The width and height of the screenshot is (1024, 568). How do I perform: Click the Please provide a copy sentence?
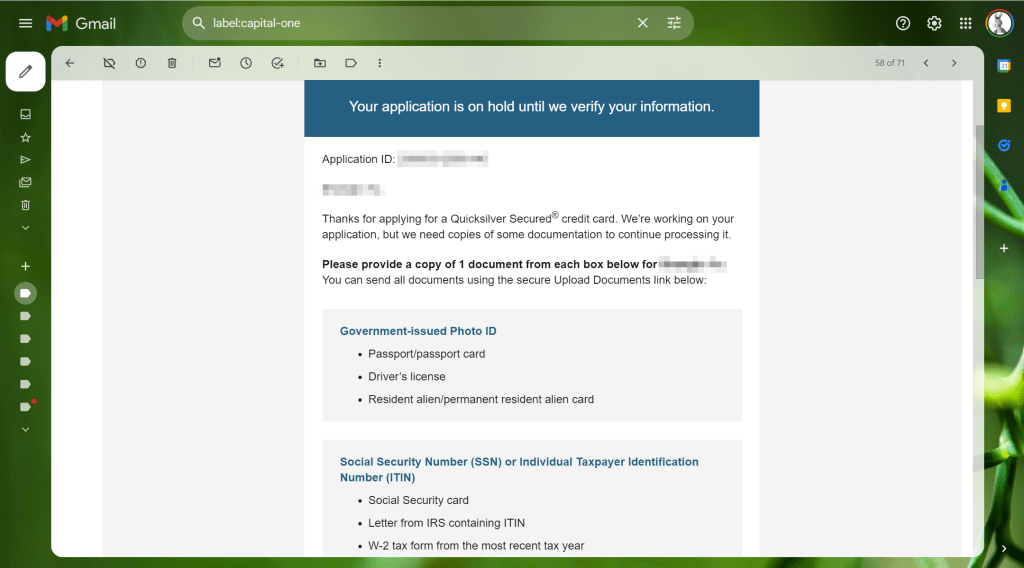click(x=489, y=264)
